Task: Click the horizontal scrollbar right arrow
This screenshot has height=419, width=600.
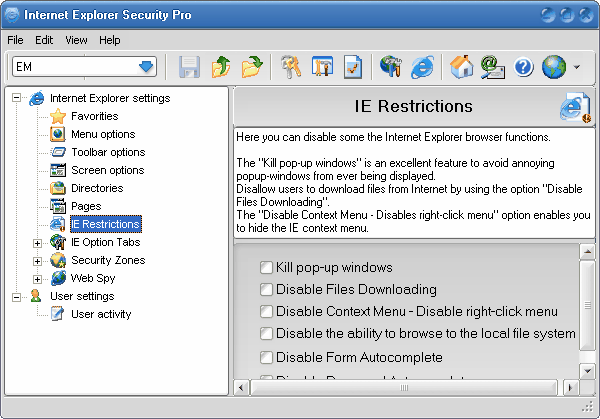Action: pyautogui.click(x=570, y=388)
